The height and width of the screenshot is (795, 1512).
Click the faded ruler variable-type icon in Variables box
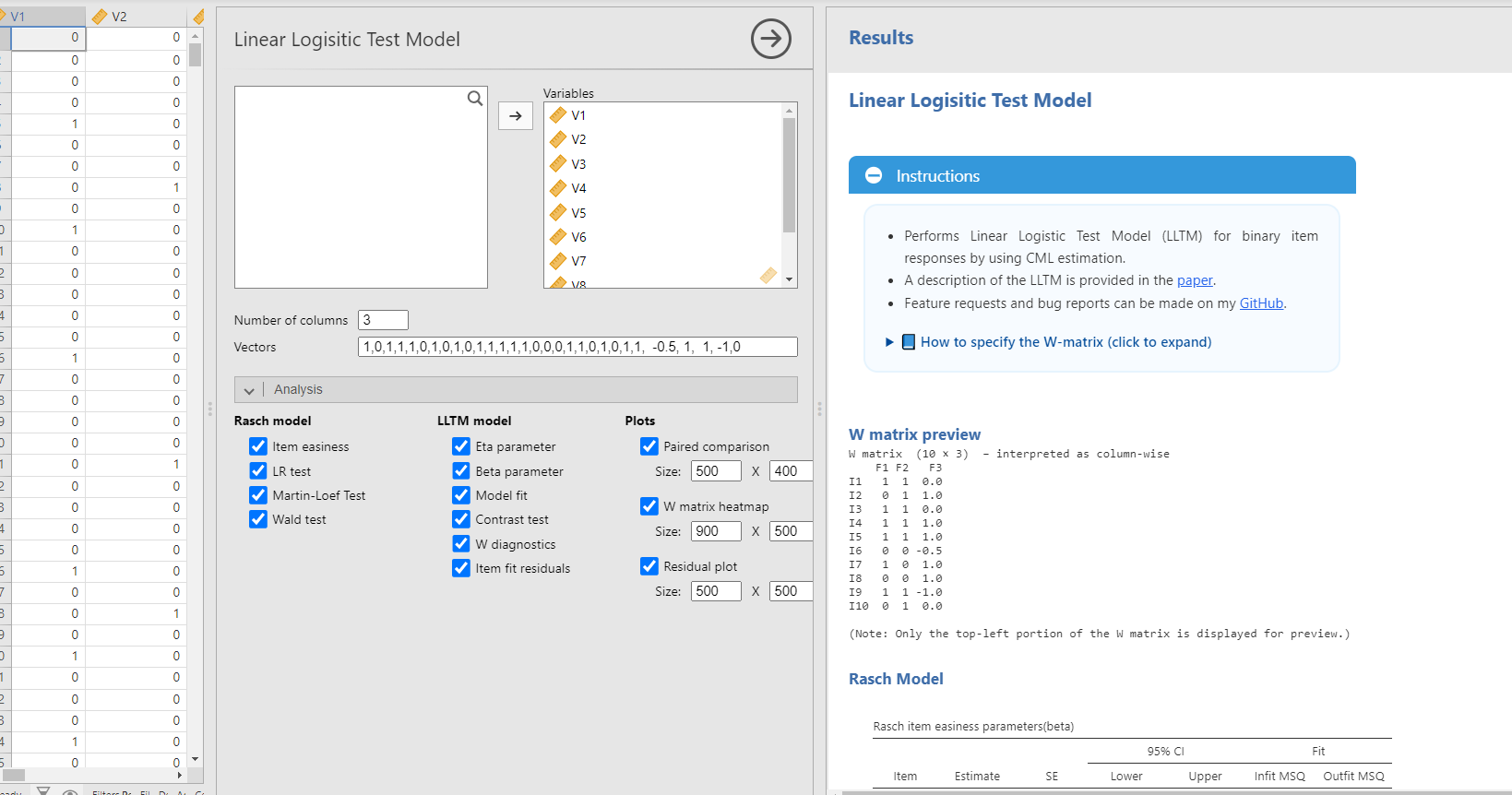(768, 275)
